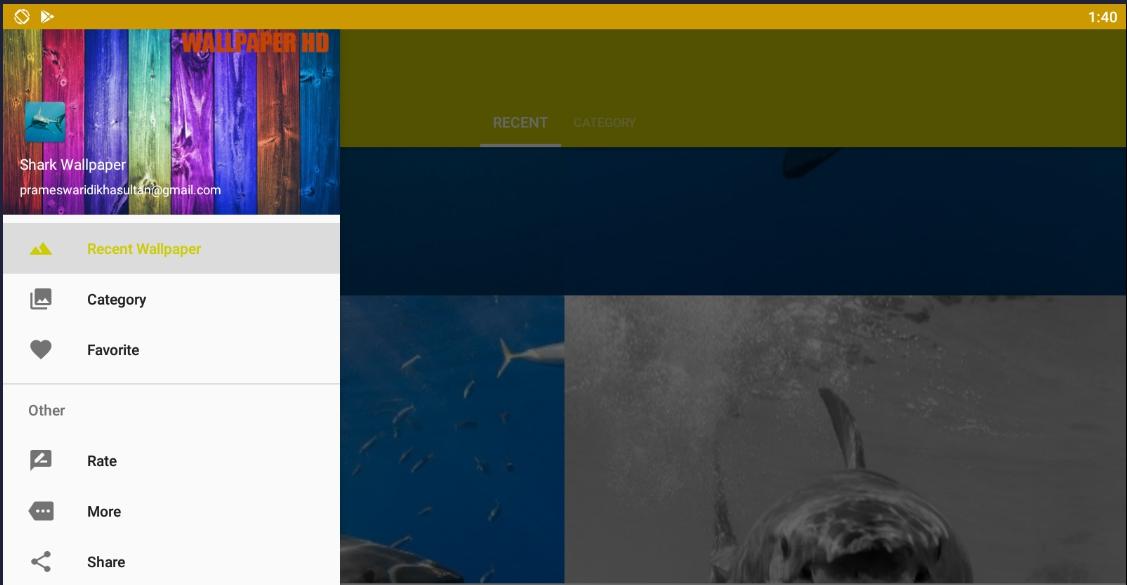This screenshot has width=1127, height=585.
Task: Open Recent Wallpaper menu item
Action: pos(171,249)
